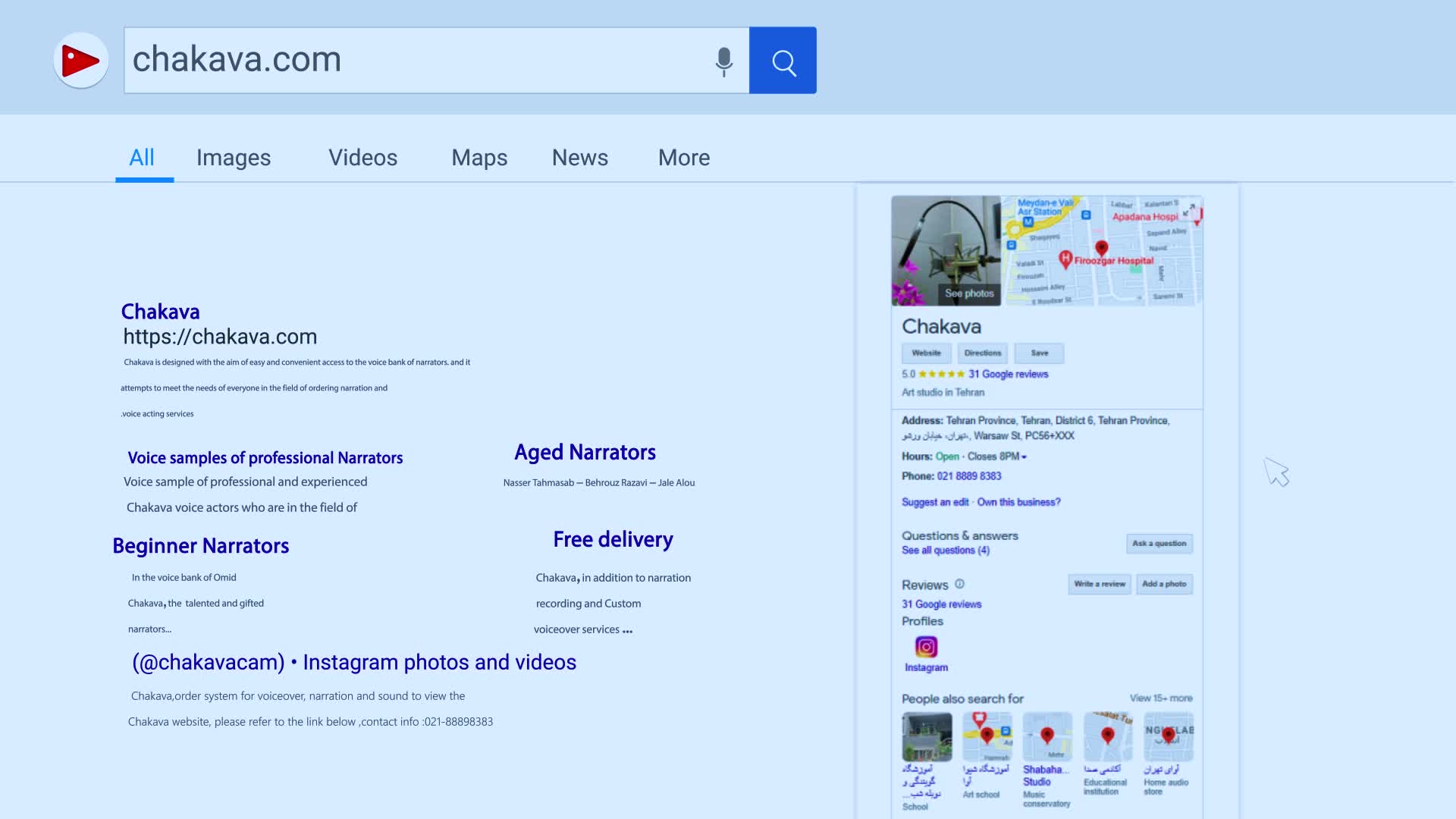Click the Instagram text label link
Image resolution: width=1456 pixels, height=819 pixels.
tap(926, 668)
